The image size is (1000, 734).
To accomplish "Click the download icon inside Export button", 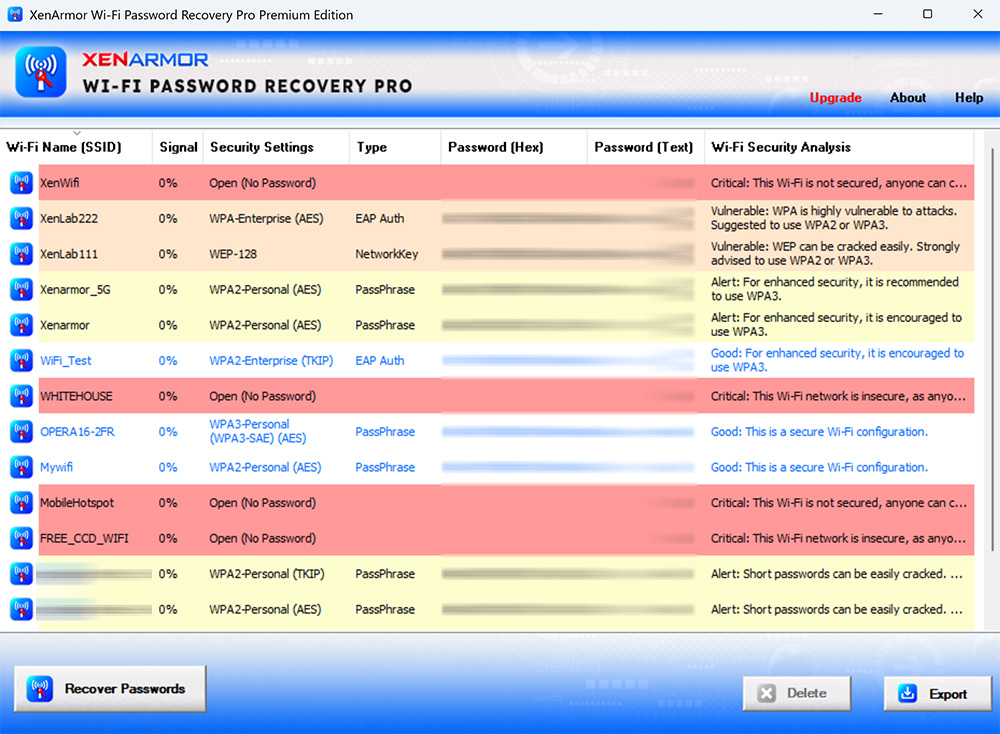I will 908,693.
